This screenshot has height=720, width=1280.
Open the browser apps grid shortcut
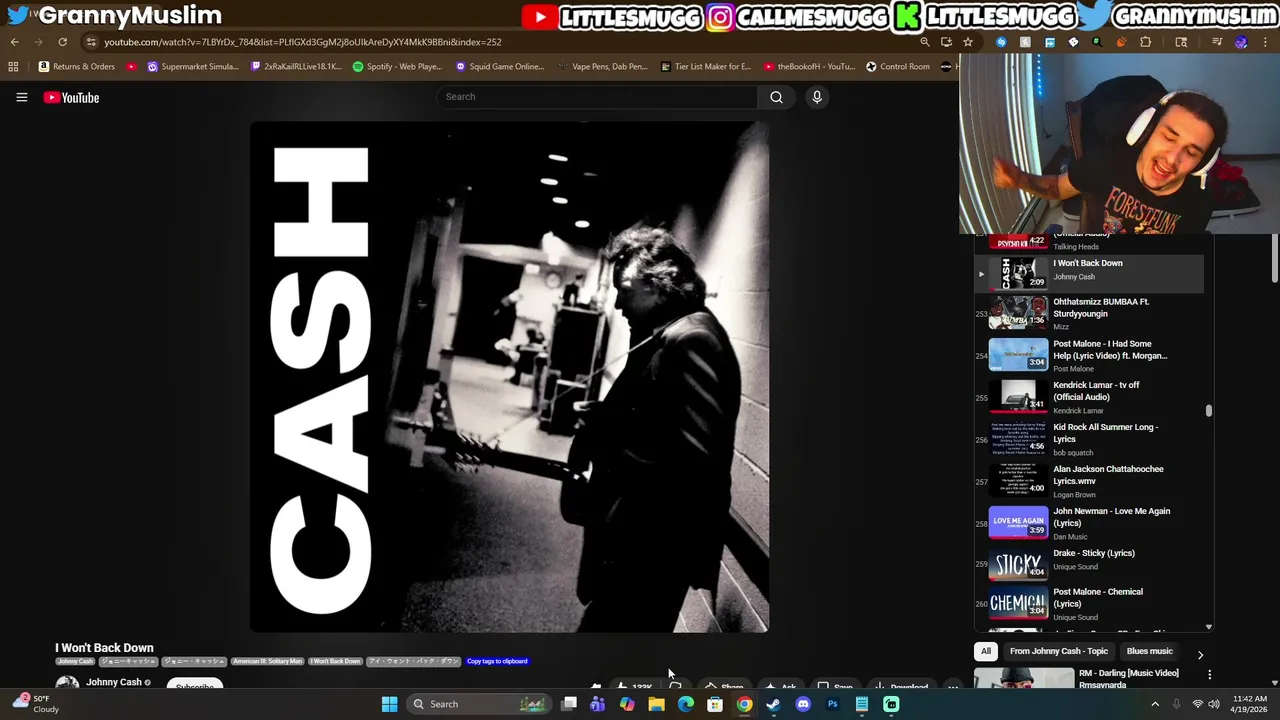[13, 66]
